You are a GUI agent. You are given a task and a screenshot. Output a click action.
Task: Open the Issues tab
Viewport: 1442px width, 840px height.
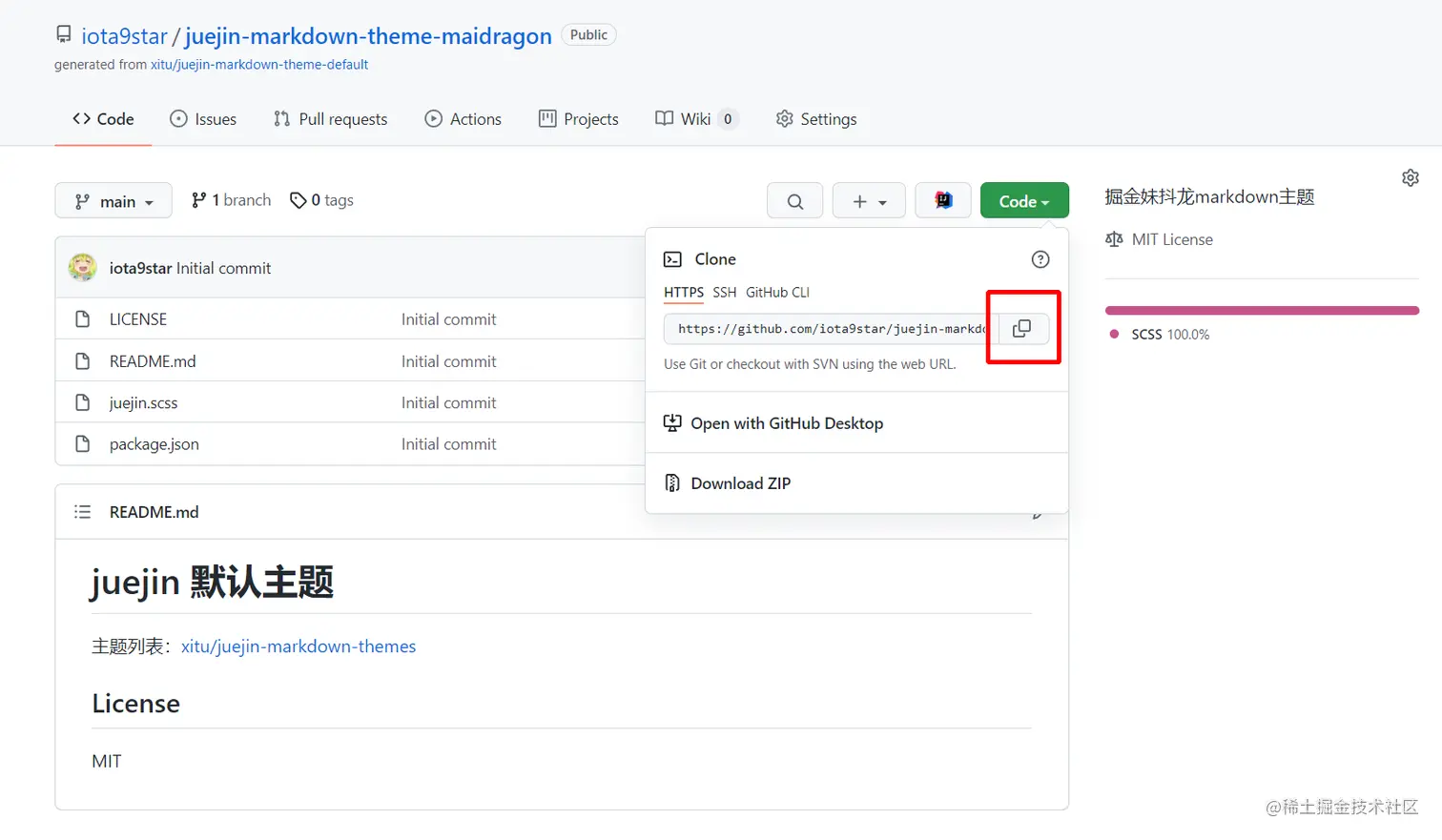click(x=203, y=119)
